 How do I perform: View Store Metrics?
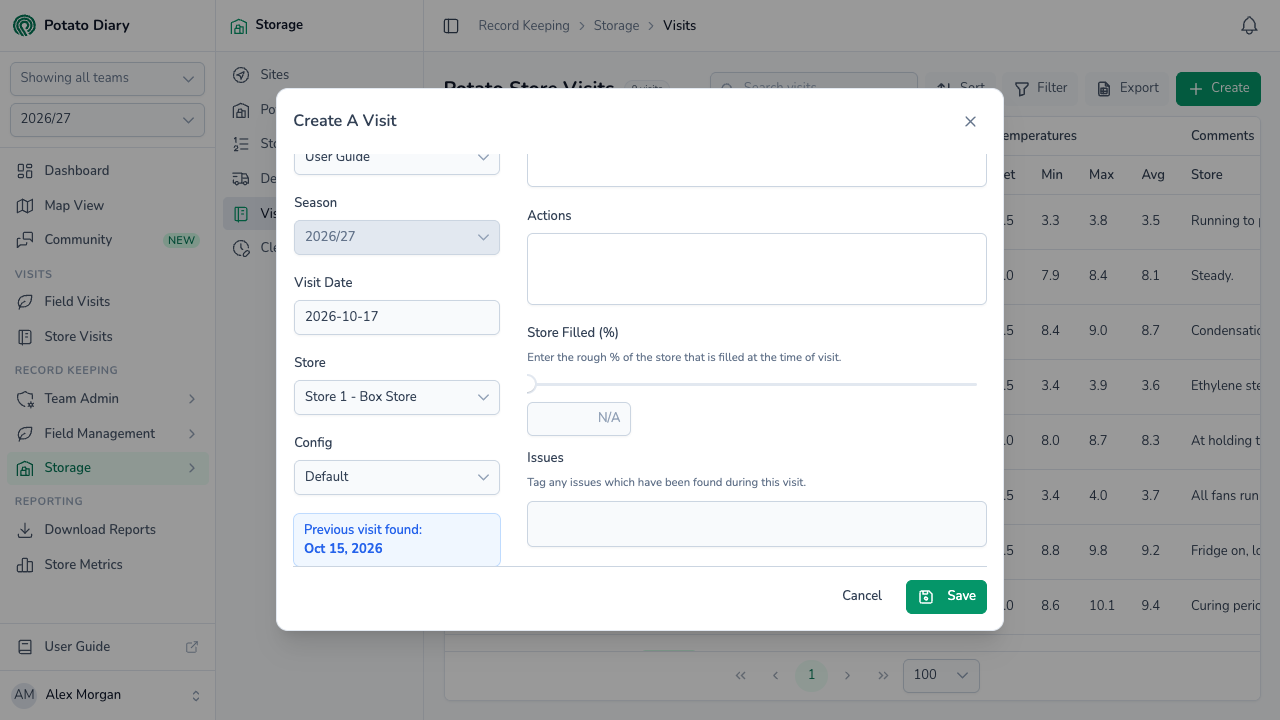pos(108,565)
